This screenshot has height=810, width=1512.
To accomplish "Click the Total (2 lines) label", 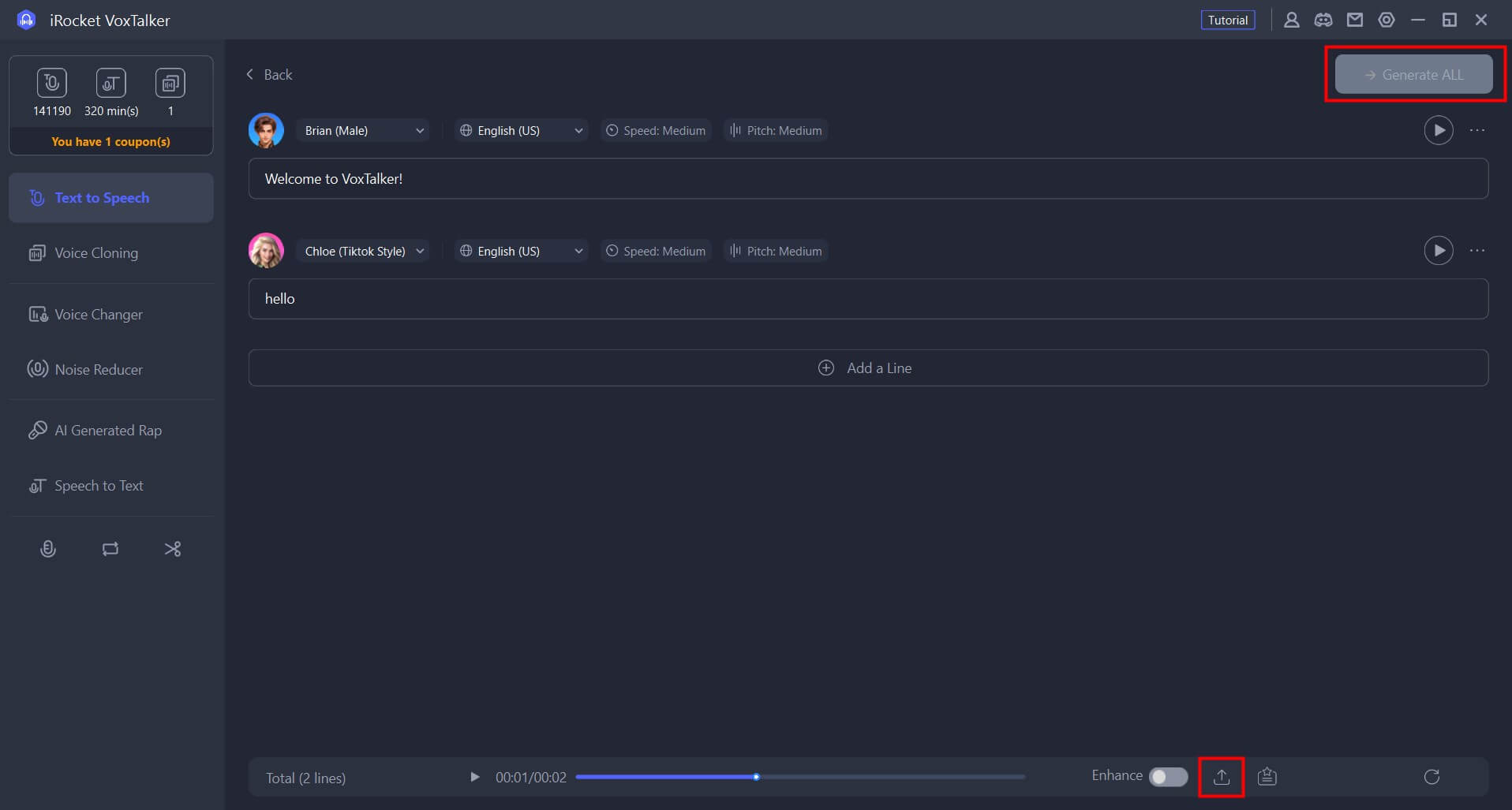I will 305,778.
